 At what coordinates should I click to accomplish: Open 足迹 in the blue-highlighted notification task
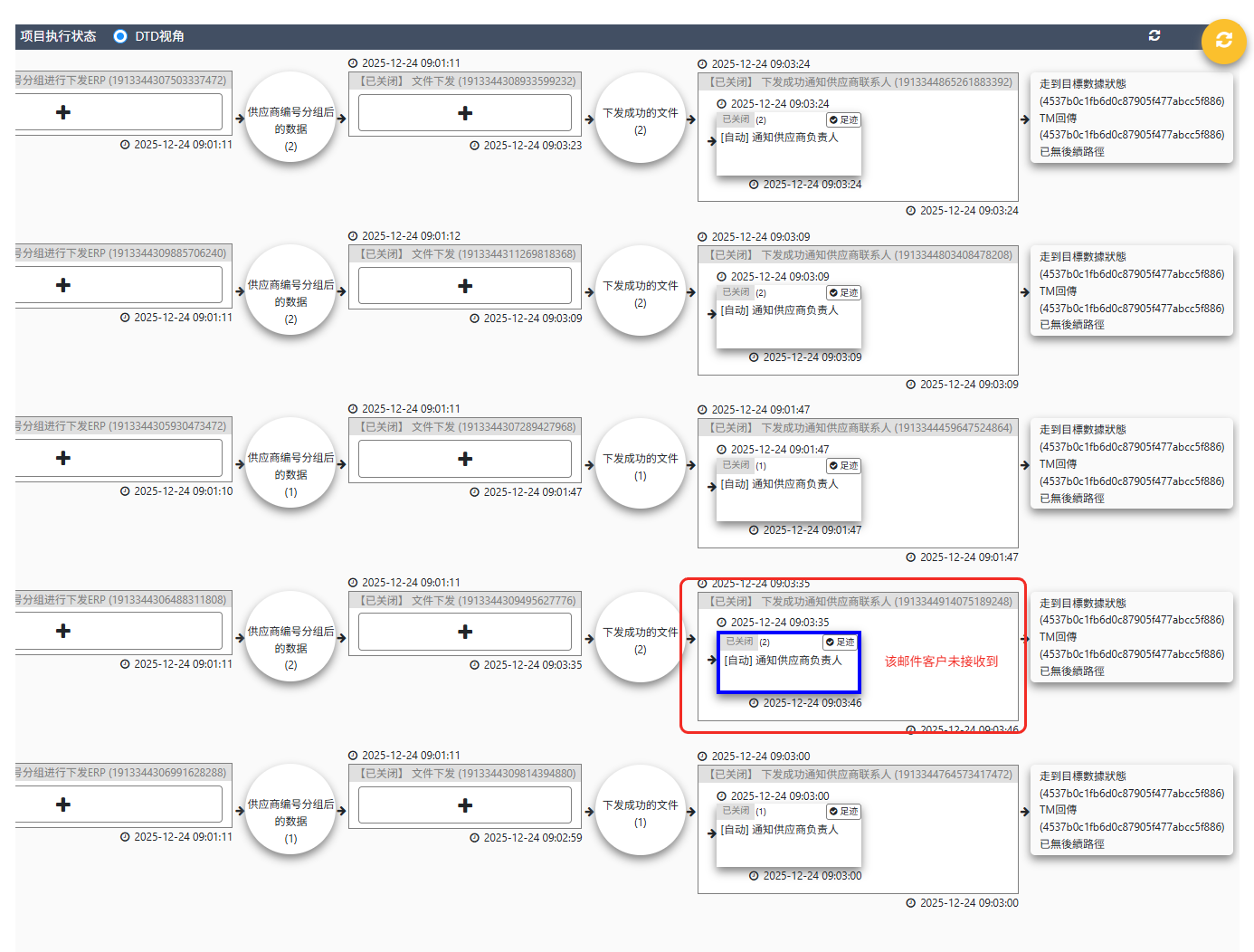841,642
